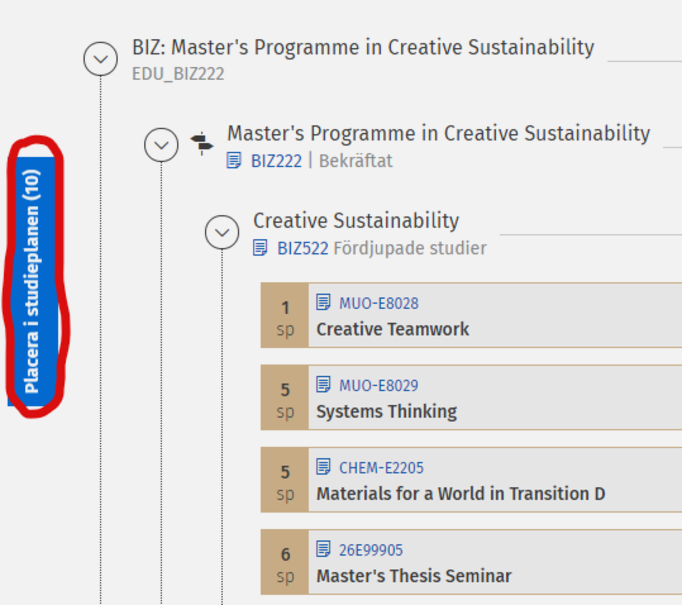Click the document icon beside 26E99905
This screenshot has height=605, width=682.
[x=324, y=549]
